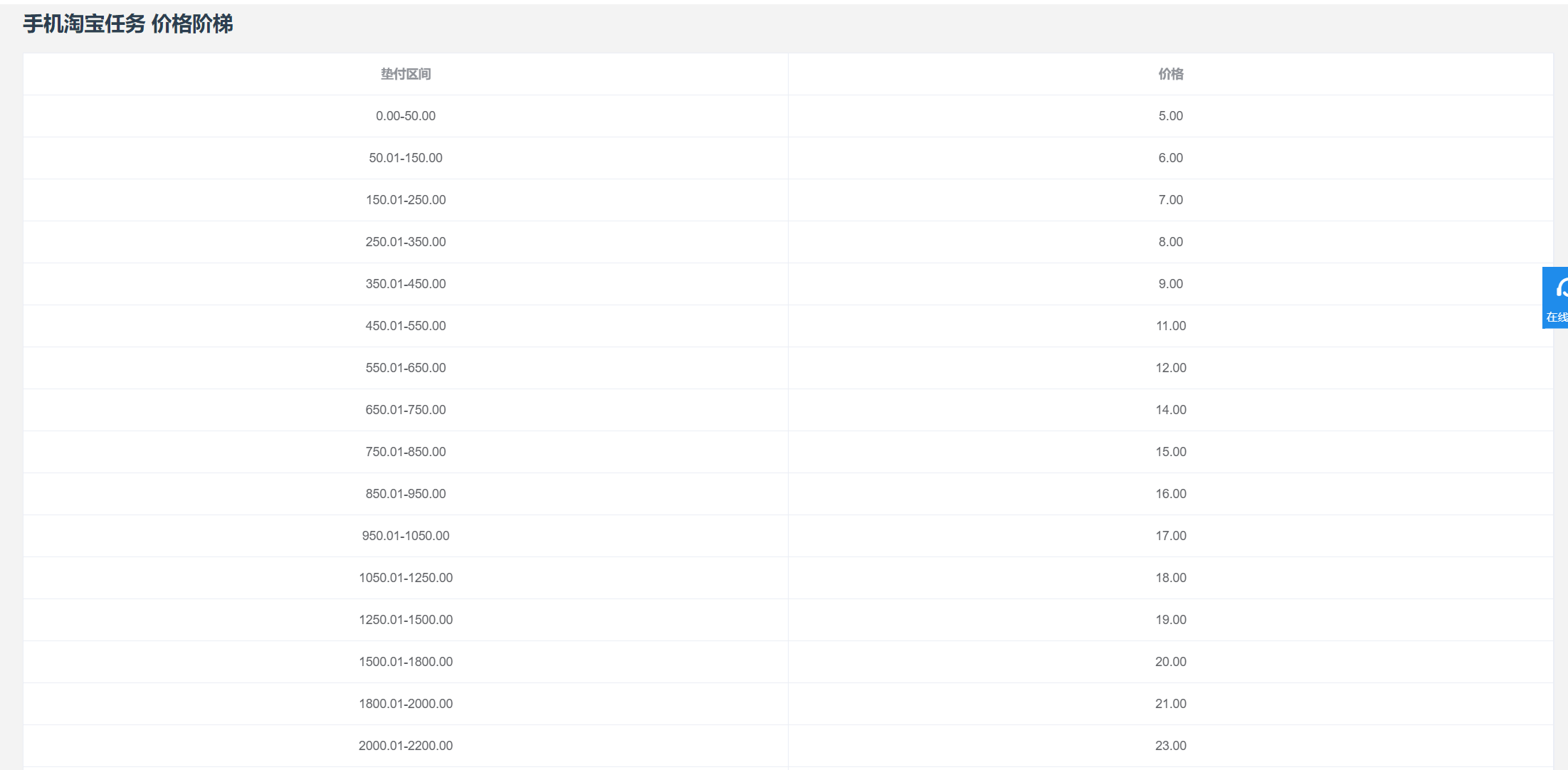Click the price value 21.00
This screenshot has height=770, width=1568.
tap(1171, 704)
